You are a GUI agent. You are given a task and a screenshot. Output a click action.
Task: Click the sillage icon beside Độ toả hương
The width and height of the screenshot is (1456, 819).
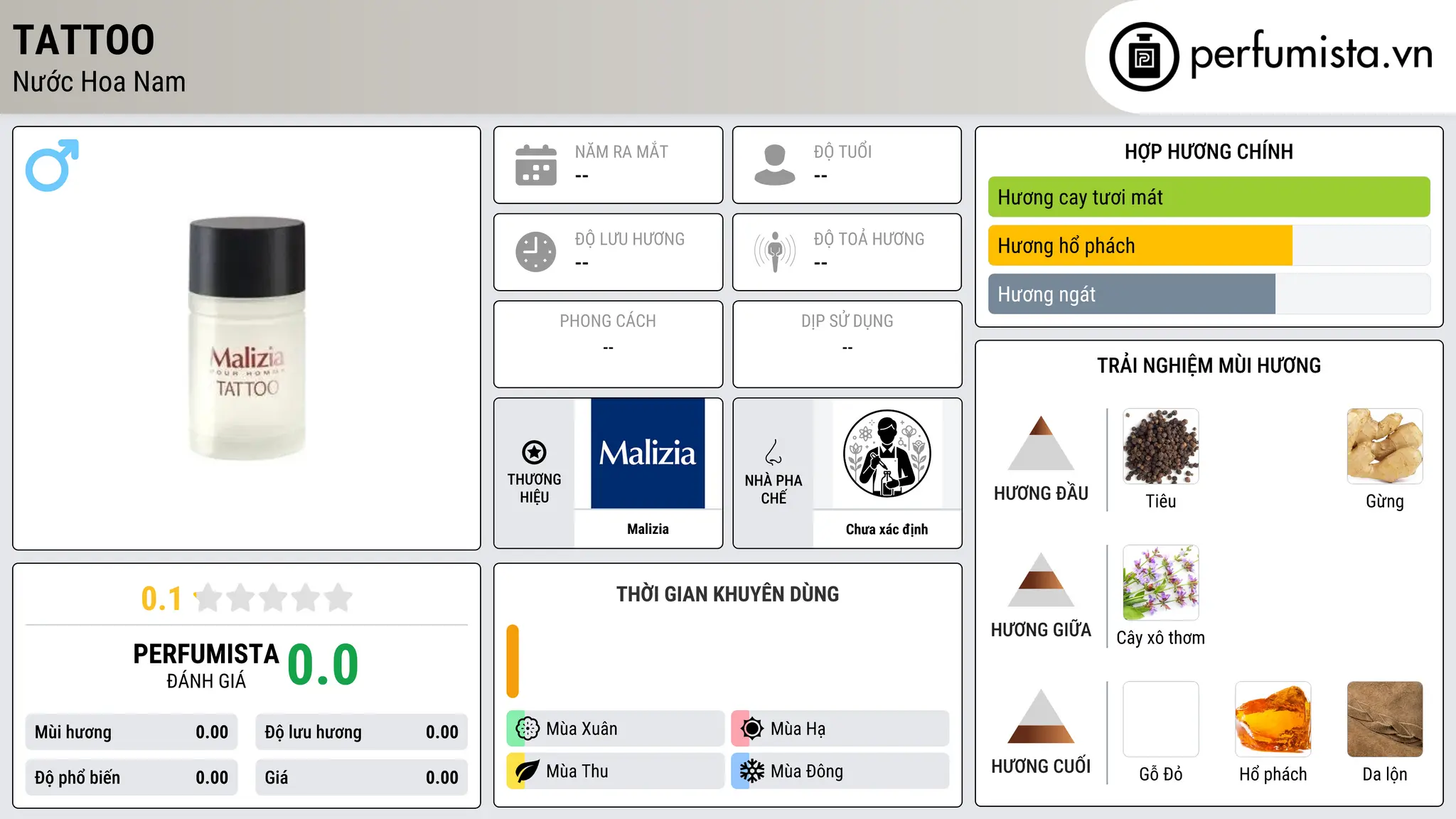click(x=775, y=252)
